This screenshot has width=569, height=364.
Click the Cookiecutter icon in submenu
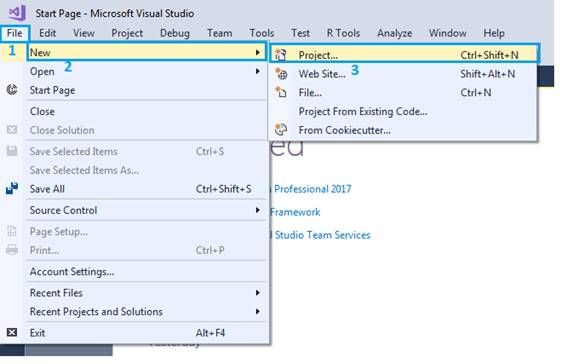281,130
